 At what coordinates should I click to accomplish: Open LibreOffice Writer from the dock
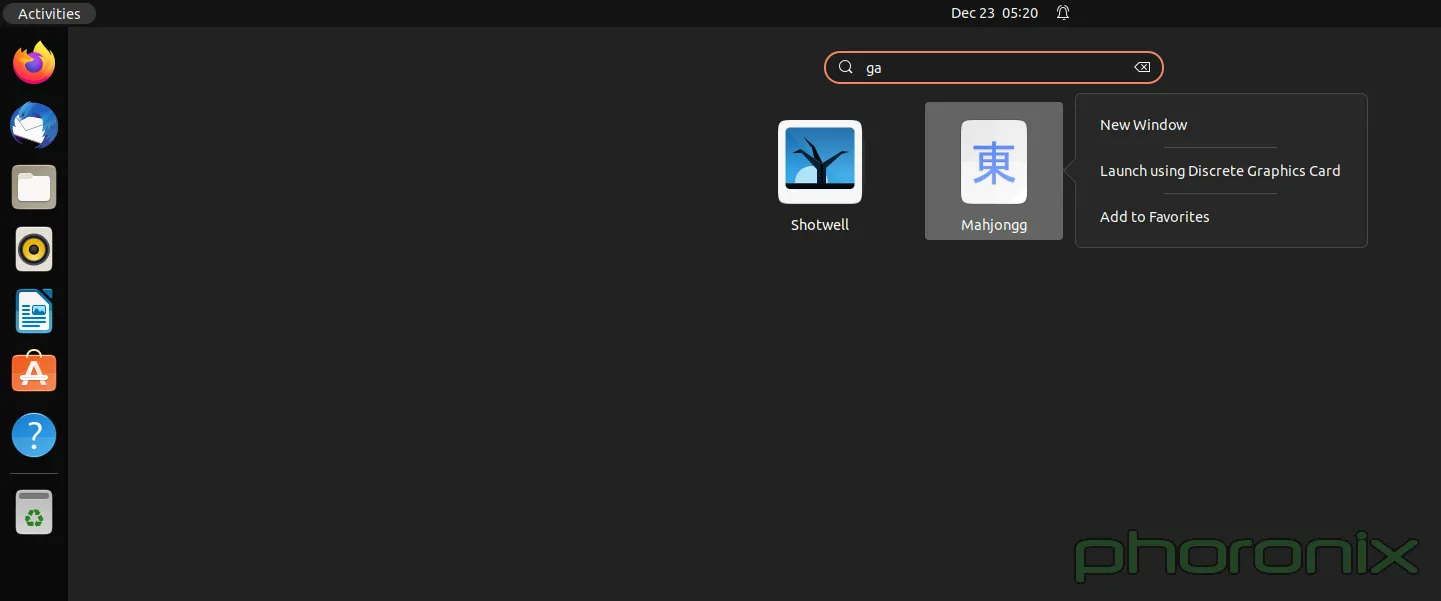pos(34,311)
